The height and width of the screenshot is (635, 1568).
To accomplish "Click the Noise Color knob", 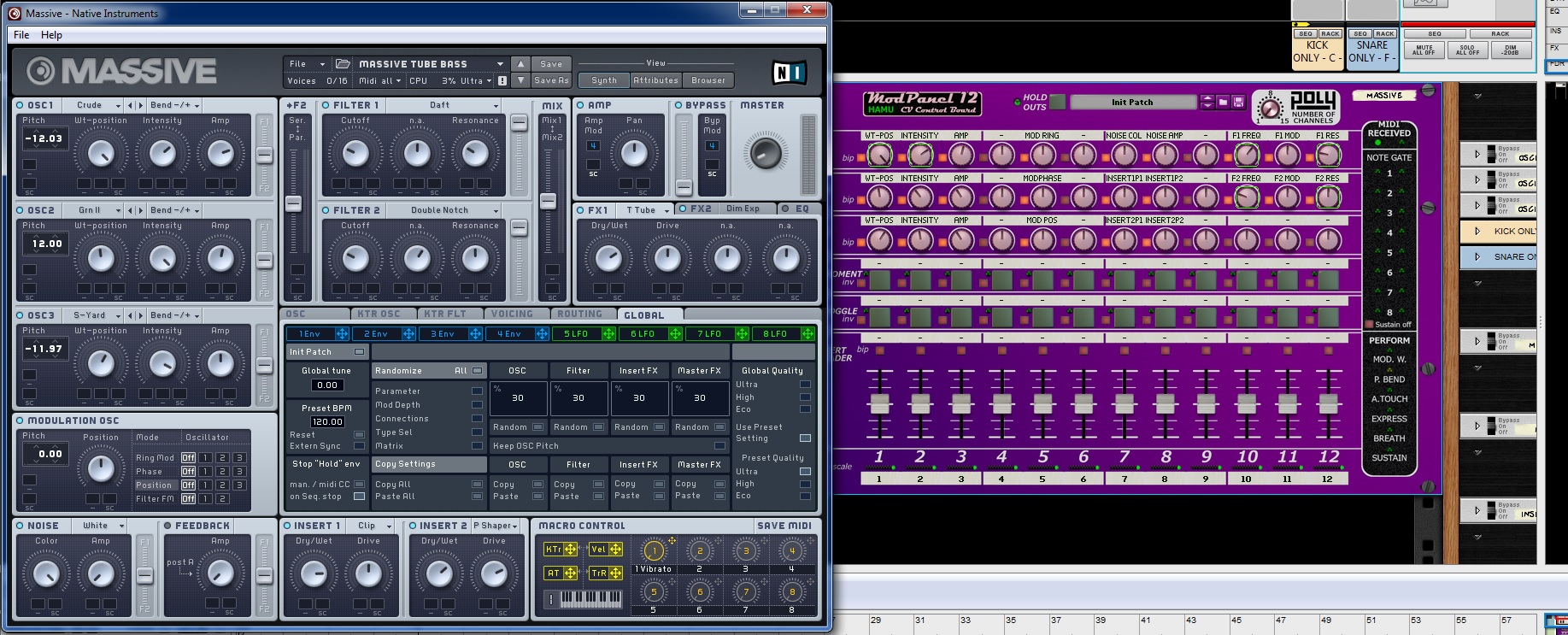I will tap(46, 573).
